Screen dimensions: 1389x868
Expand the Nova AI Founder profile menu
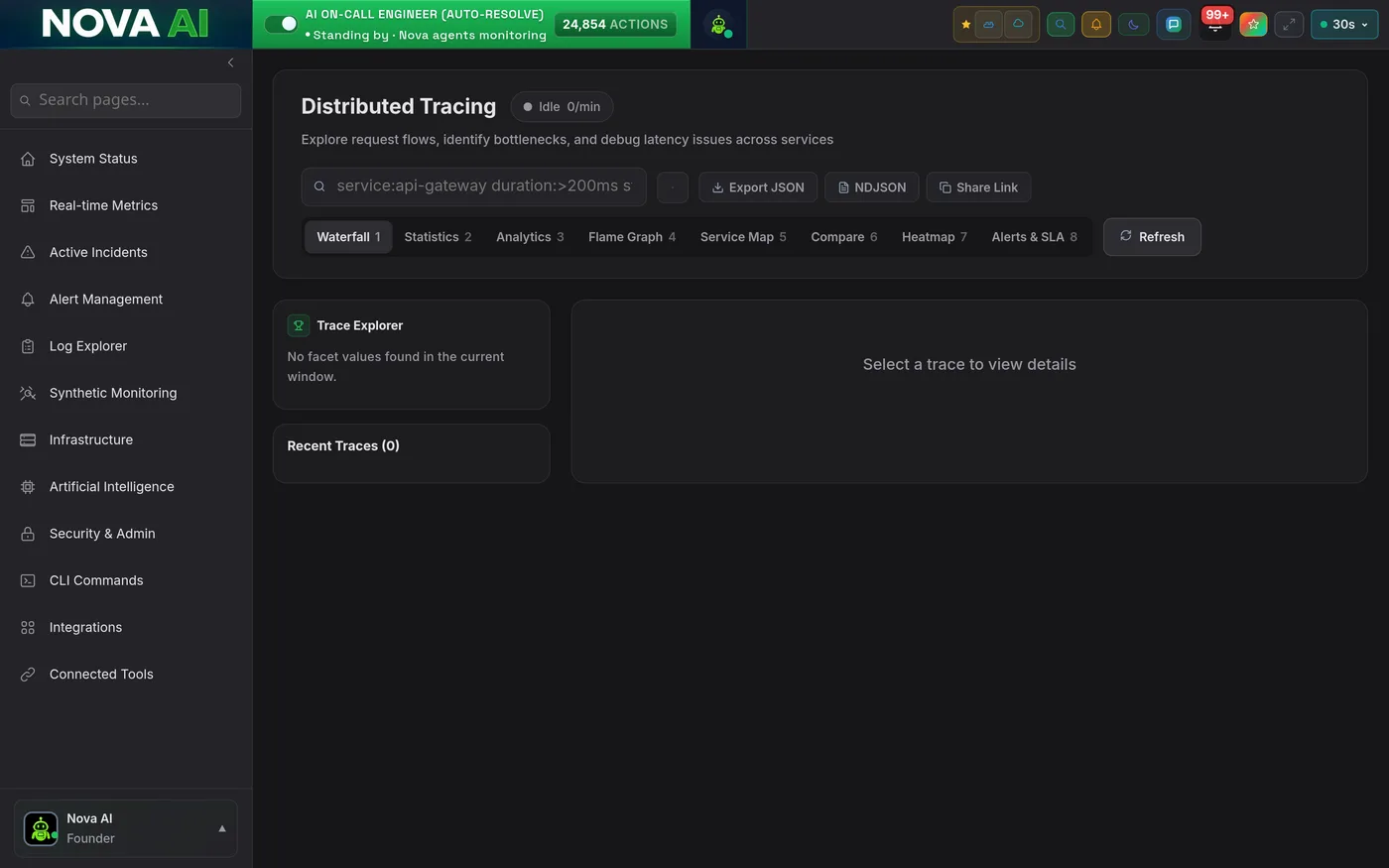(126, 828)
